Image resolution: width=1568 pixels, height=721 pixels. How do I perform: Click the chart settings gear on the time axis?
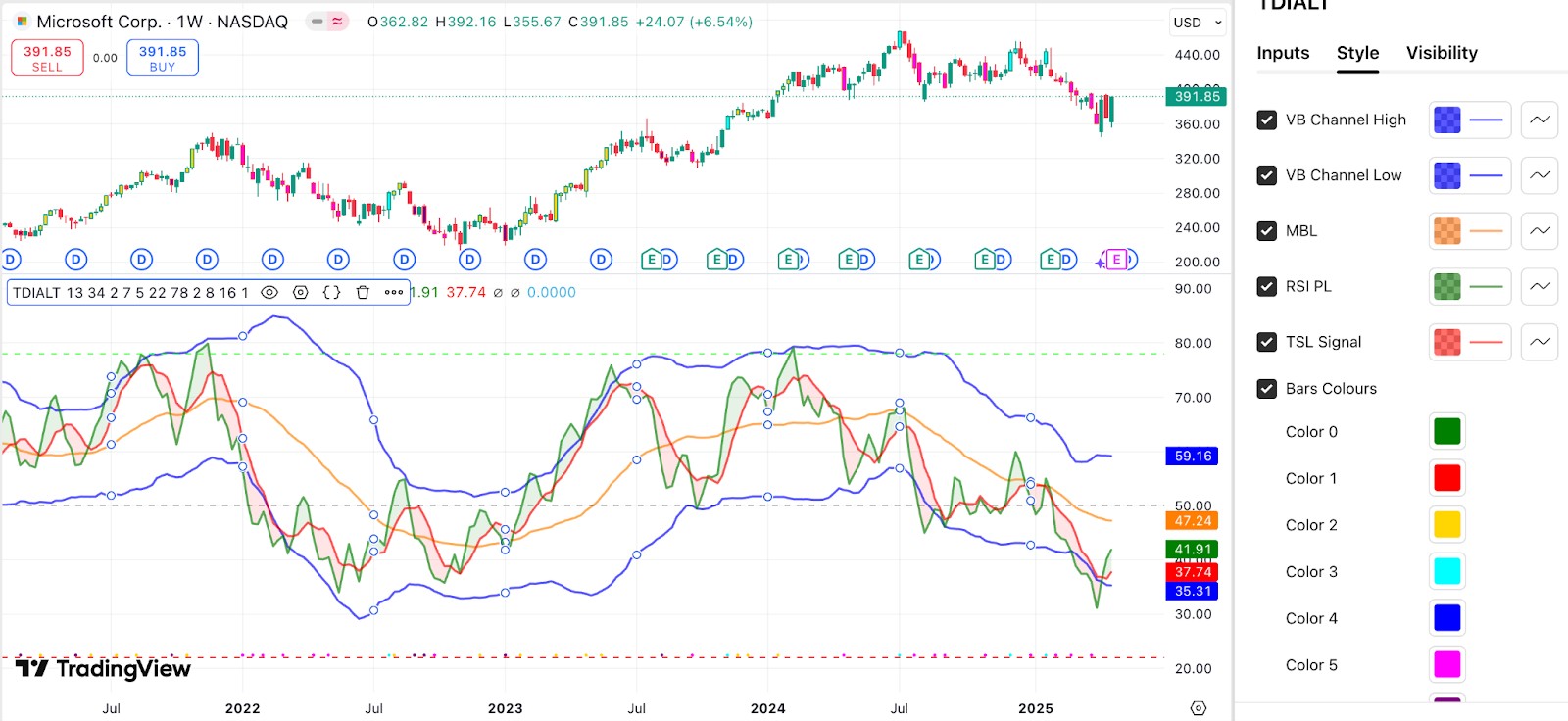pyautogui.click(x=1198, y=708)
